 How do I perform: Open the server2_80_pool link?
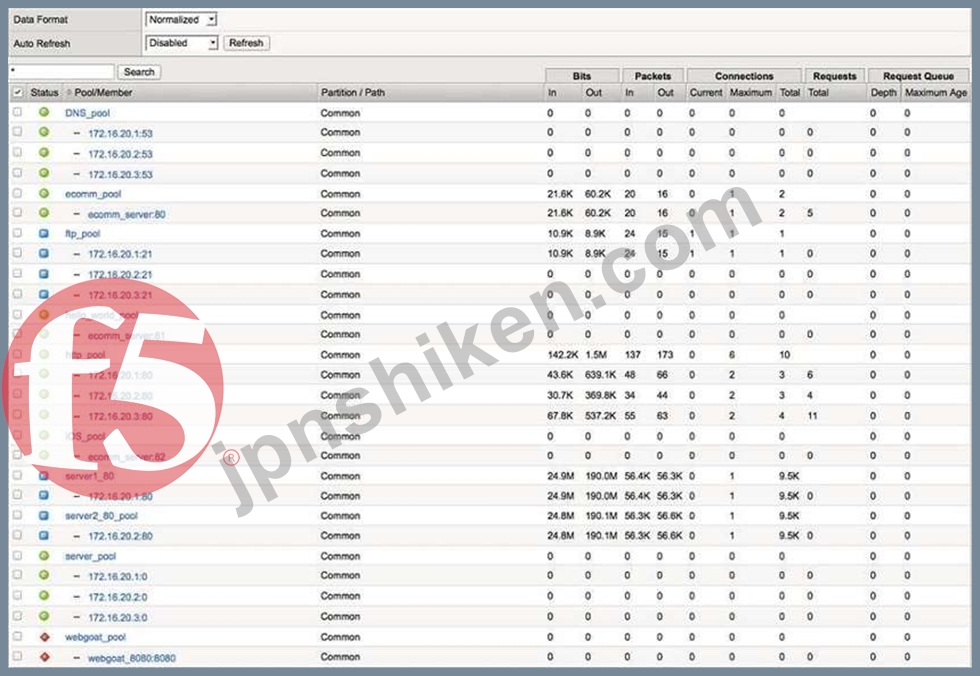tap(101, 516)
